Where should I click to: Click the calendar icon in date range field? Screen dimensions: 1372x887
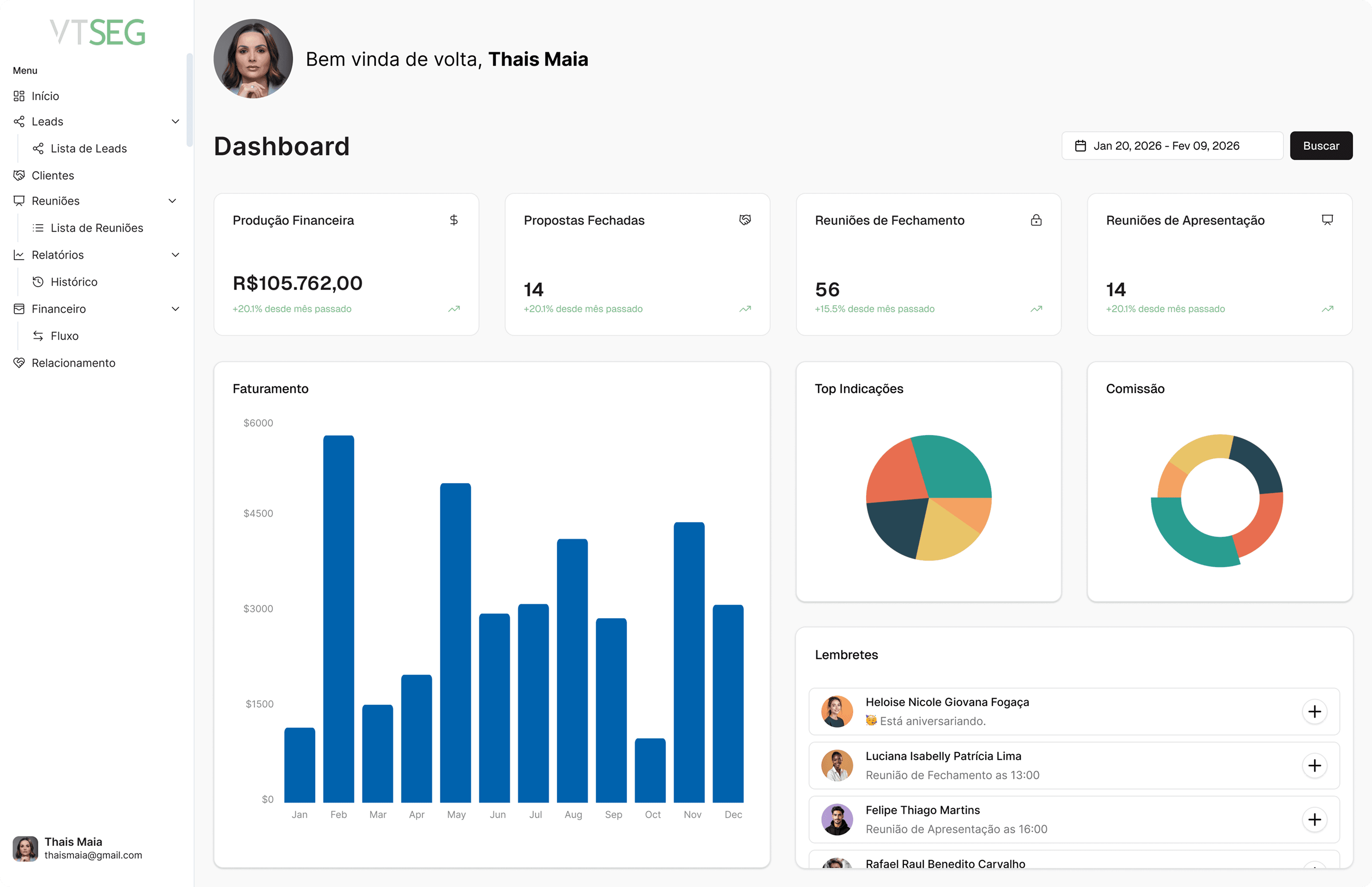[1080, 146]
